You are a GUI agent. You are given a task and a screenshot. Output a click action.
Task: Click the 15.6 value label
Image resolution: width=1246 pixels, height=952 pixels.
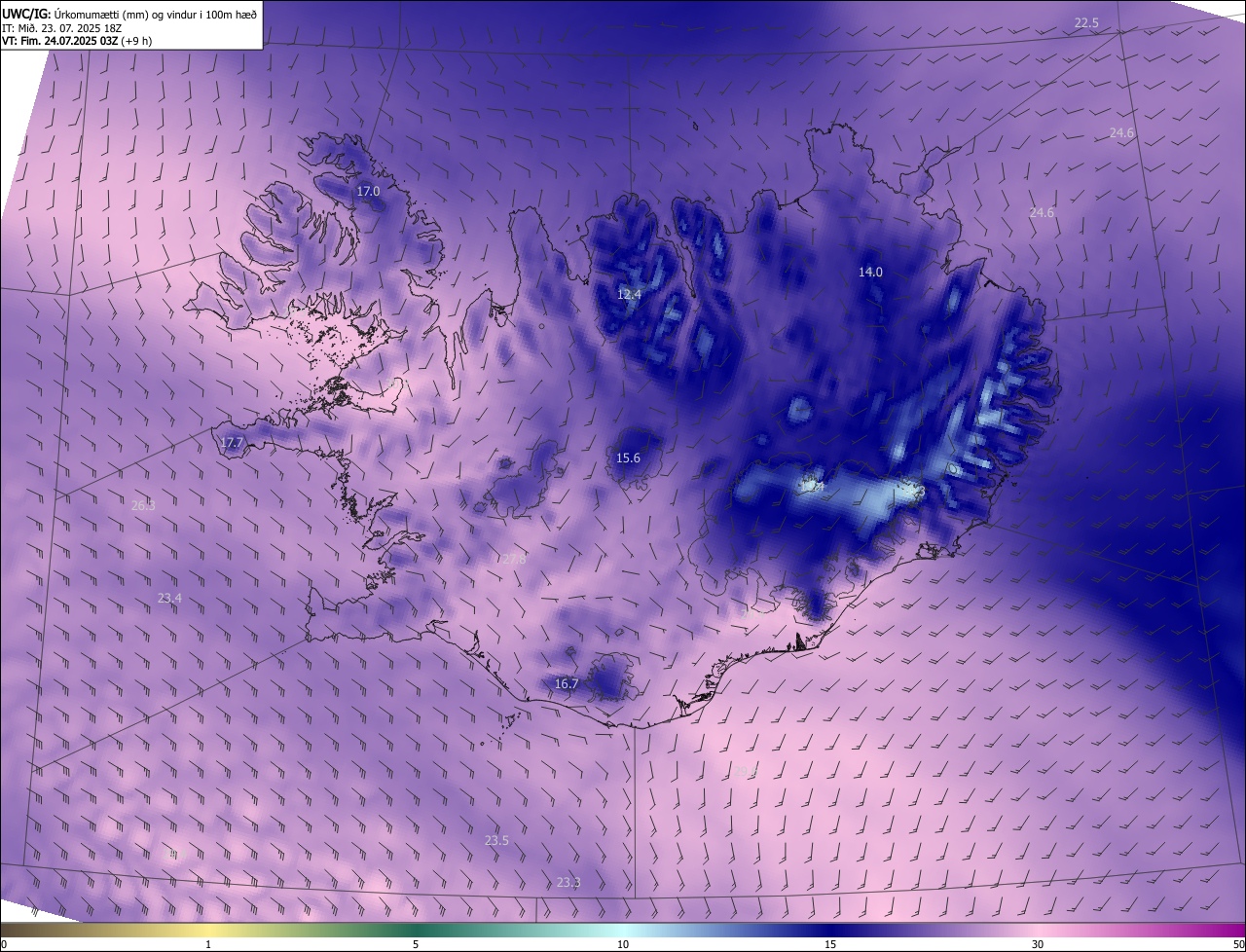click(x=629, y=458)
